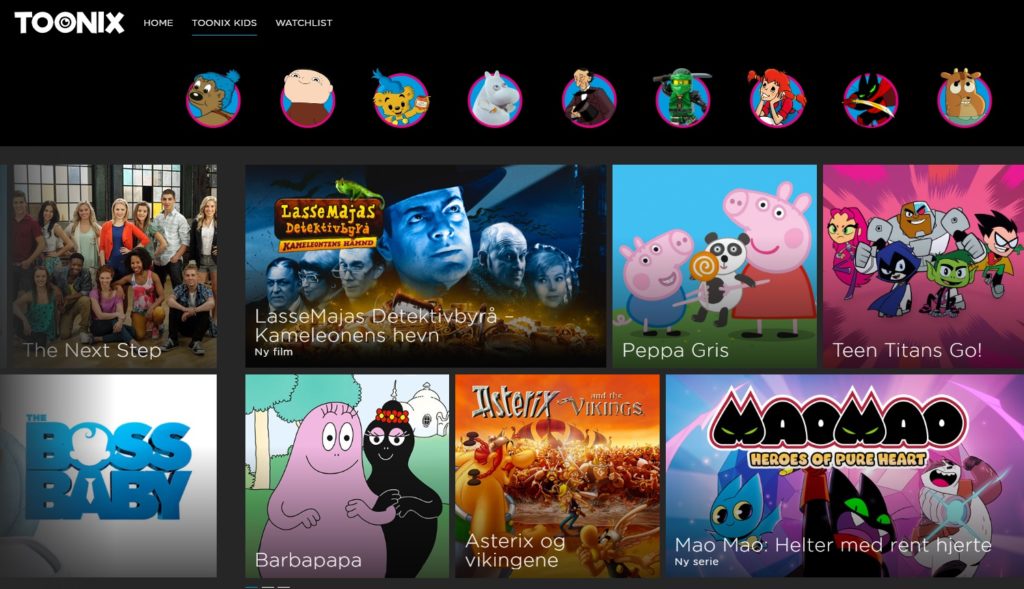This screenshot has width=1024, height=589.
Task: Choose the Barbapapa show tile
Action: coord(347,475)
